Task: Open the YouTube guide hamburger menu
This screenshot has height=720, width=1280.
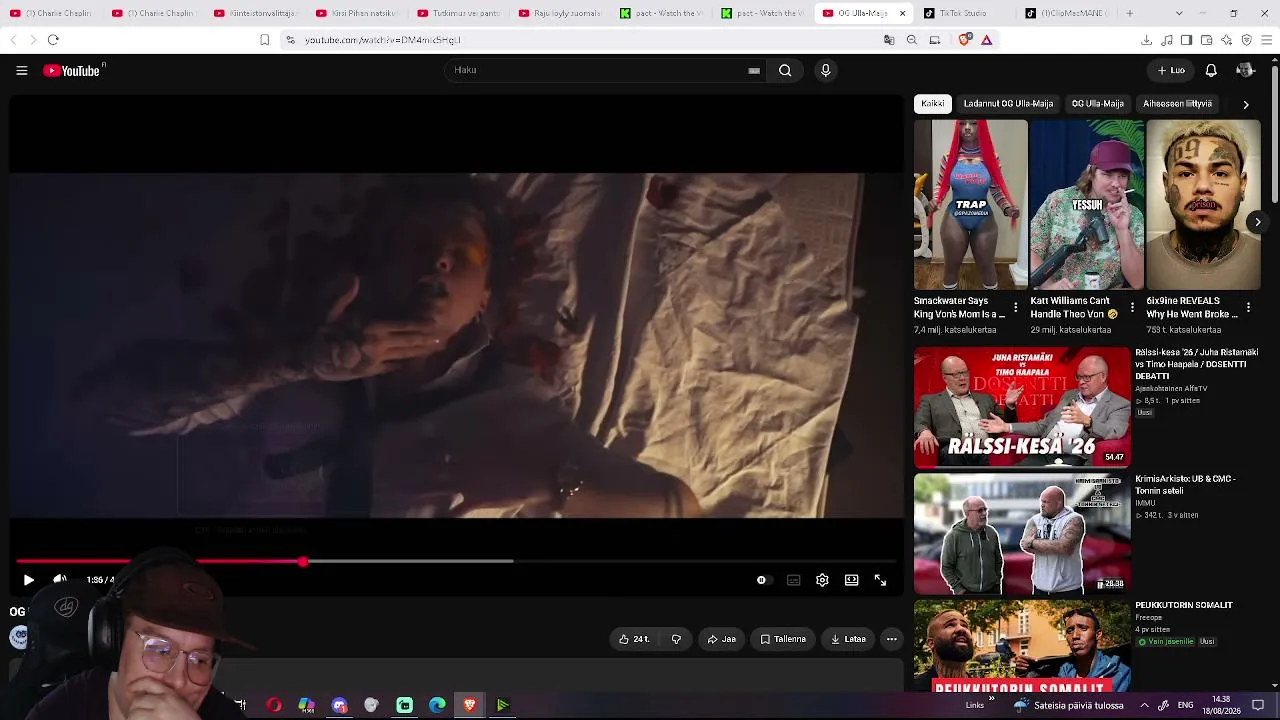Action: click(21, 70)
